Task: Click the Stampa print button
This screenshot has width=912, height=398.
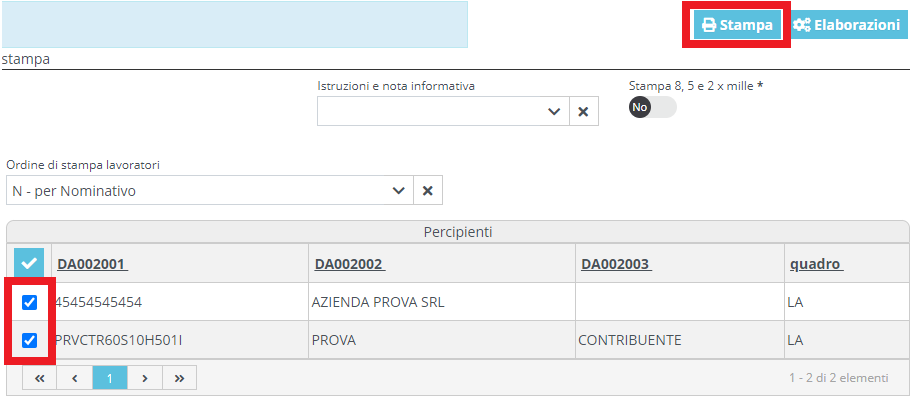Action: pyautogui.click(x=736, y=25)
